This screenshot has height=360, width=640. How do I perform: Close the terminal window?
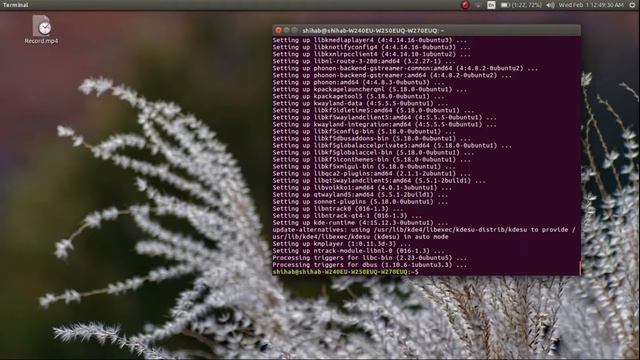[278, 30]
